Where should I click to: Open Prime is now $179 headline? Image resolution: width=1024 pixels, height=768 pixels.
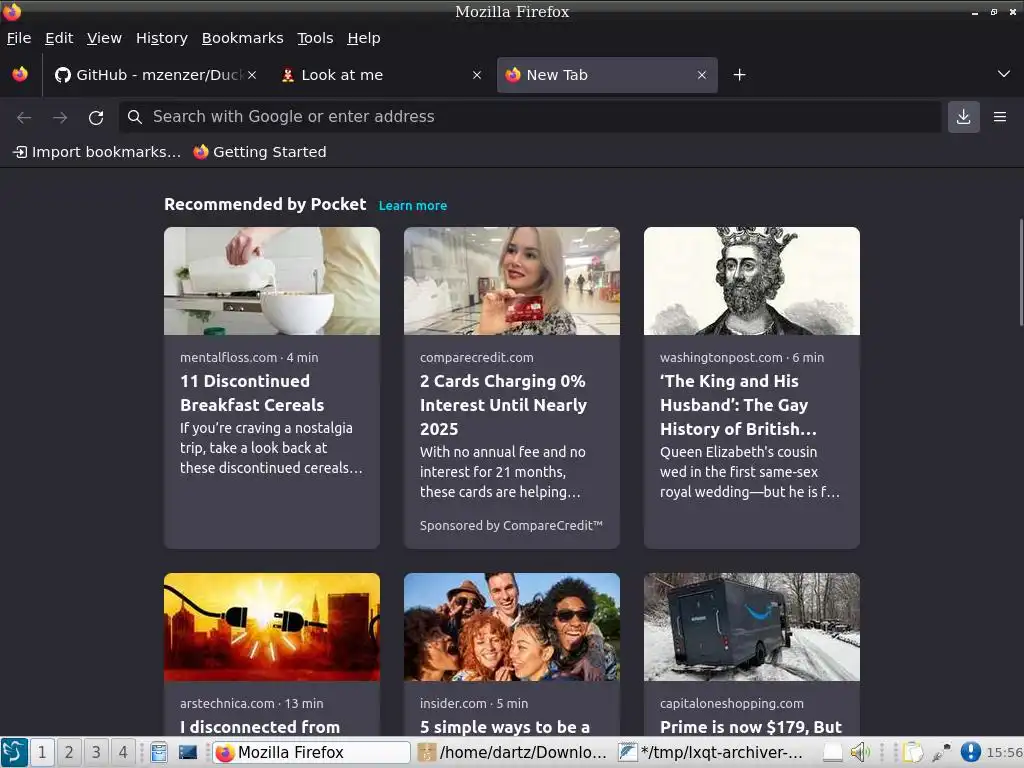751,727
